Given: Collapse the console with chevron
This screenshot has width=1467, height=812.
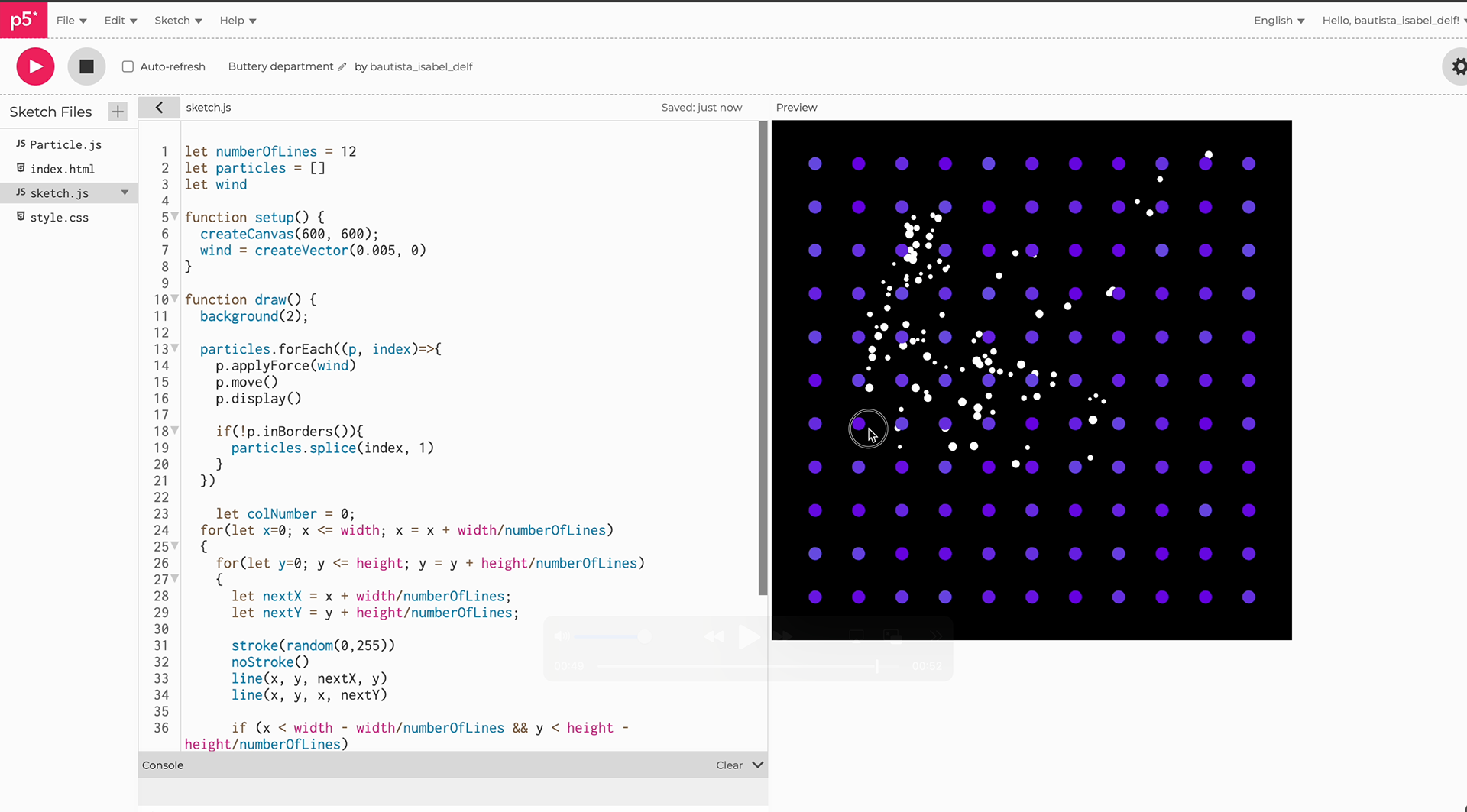Looking at the screenshot, I should click(x=758, y=765).
